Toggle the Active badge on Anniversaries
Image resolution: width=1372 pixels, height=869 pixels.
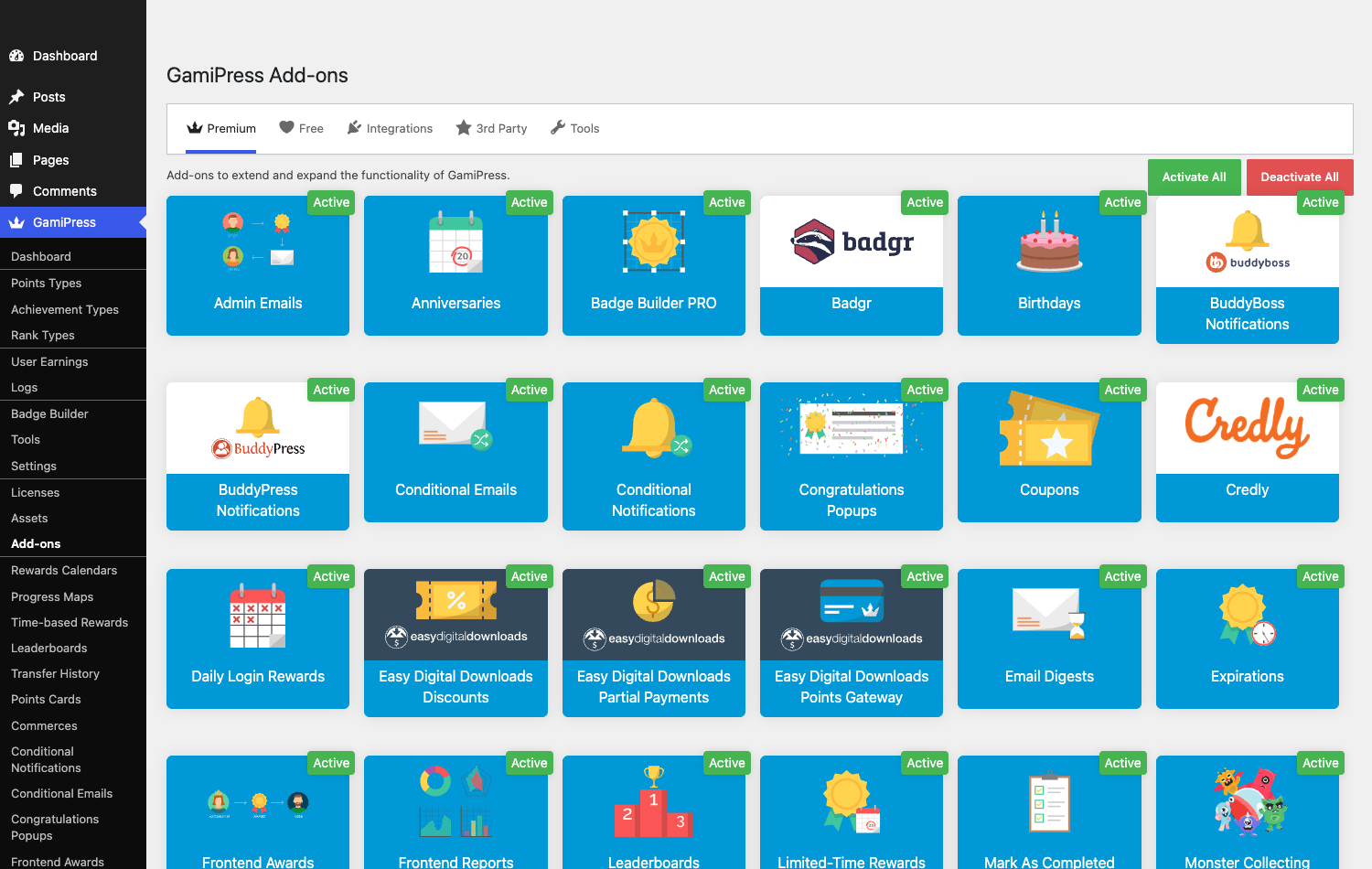pyautogui.click(x=529, y=202)
